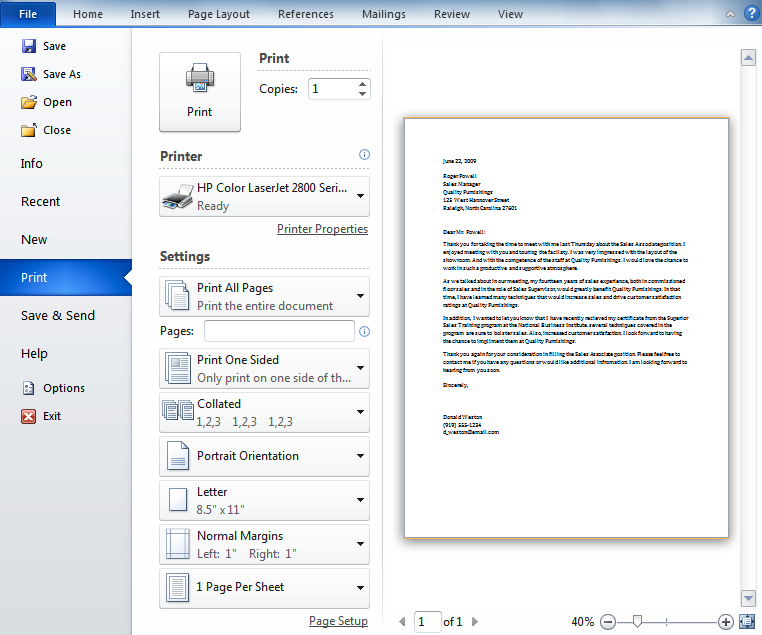Click the Exit icon in left sidebar
Screen dimensions: 762x635
pos(29,416)
